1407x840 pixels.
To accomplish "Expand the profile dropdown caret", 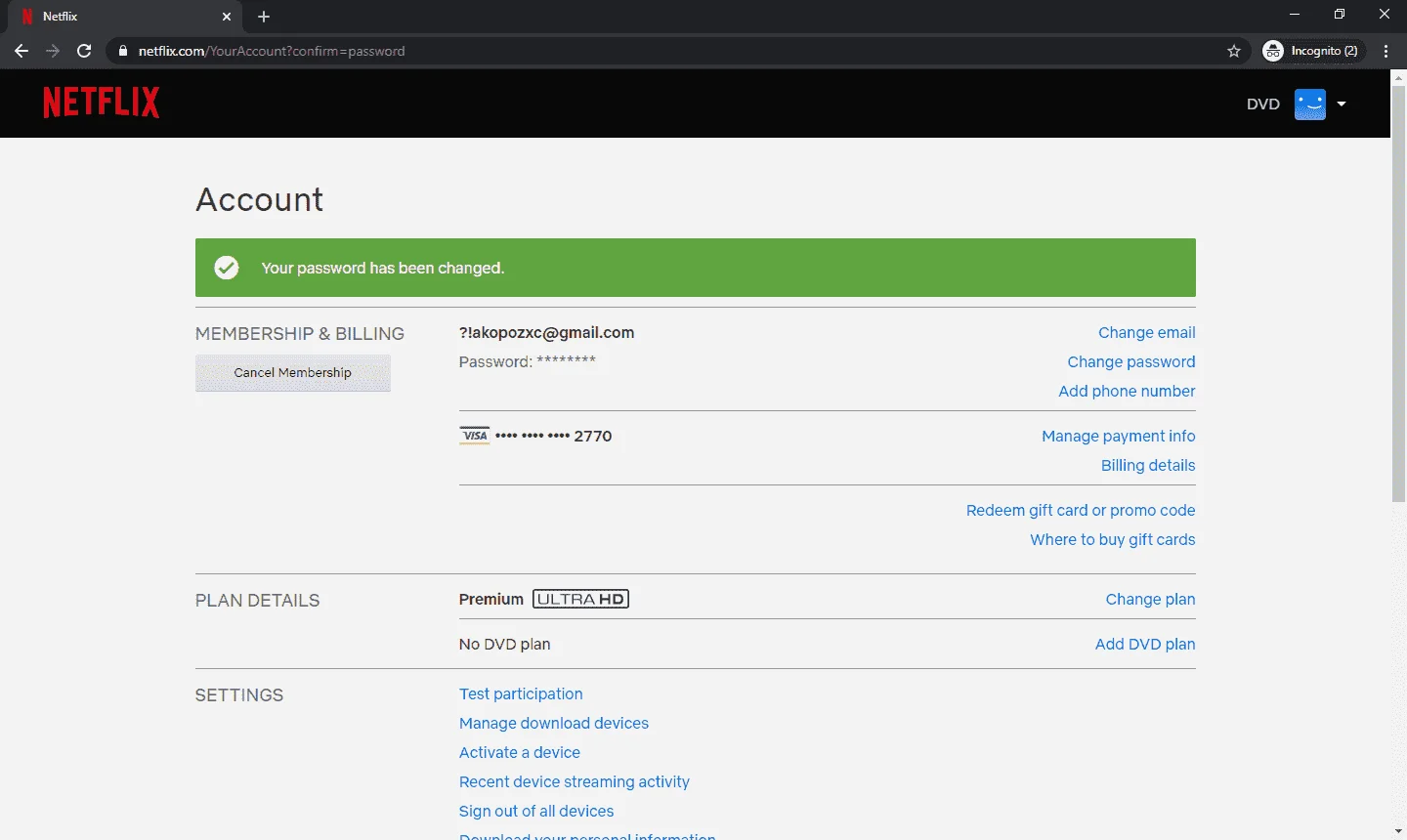I will coord(1342,104).
